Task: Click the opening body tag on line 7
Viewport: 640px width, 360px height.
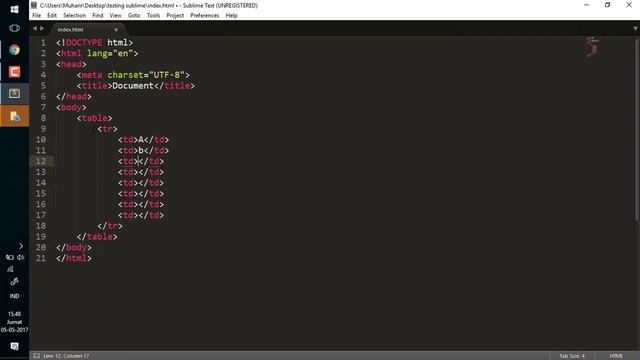Action: (x=71, y=107)
